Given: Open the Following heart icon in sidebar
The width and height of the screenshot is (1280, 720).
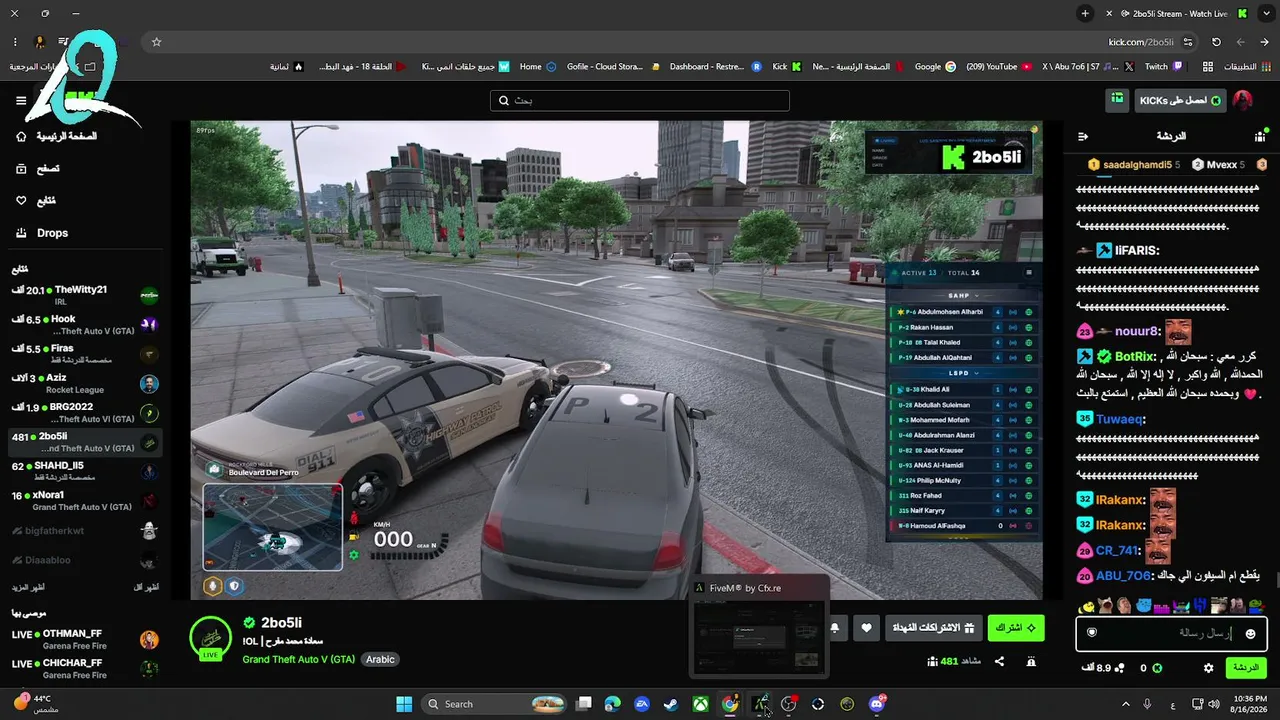Looking at the screenshot, I should tap(21, 201).
